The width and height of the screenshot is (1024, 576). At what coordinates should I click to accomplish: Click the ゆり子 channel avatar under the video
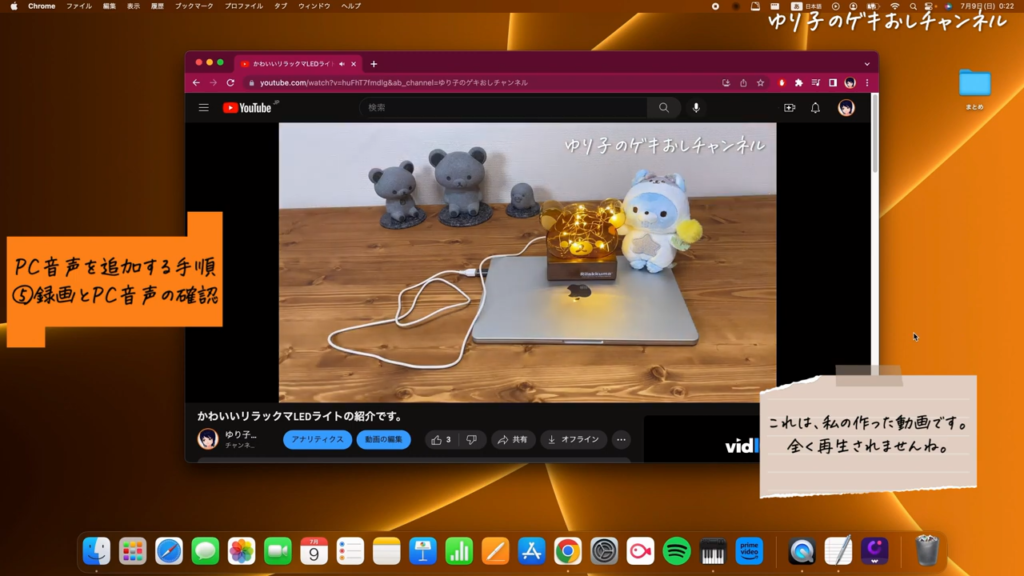coord(208,439)
